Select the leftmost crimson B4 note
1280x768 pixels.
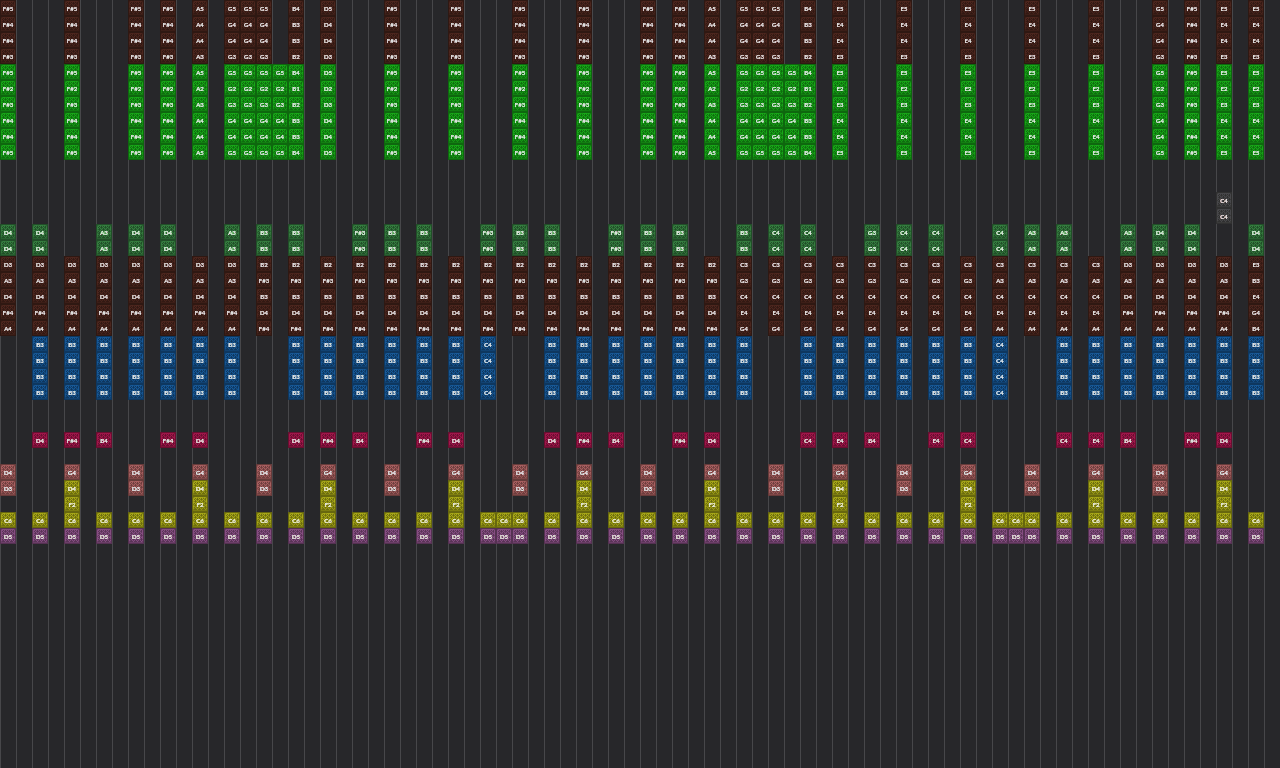[104, 440]
